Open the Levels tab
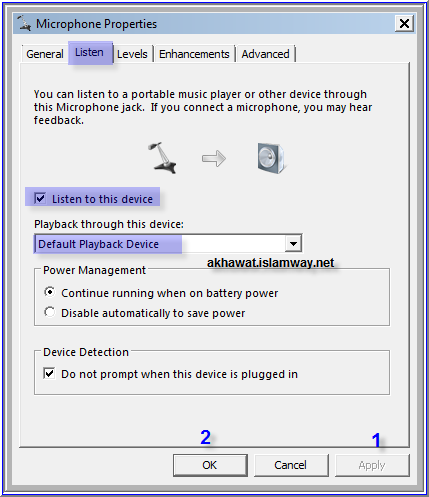This screenshot has height=497, width=429. tap(132, 54)
